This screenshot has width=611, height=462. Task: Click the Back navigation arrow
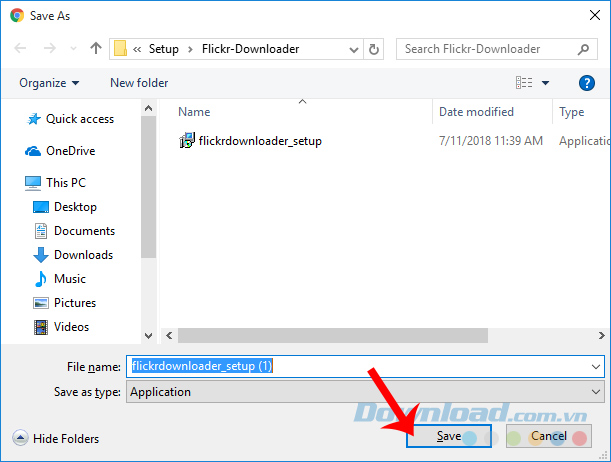20,48
